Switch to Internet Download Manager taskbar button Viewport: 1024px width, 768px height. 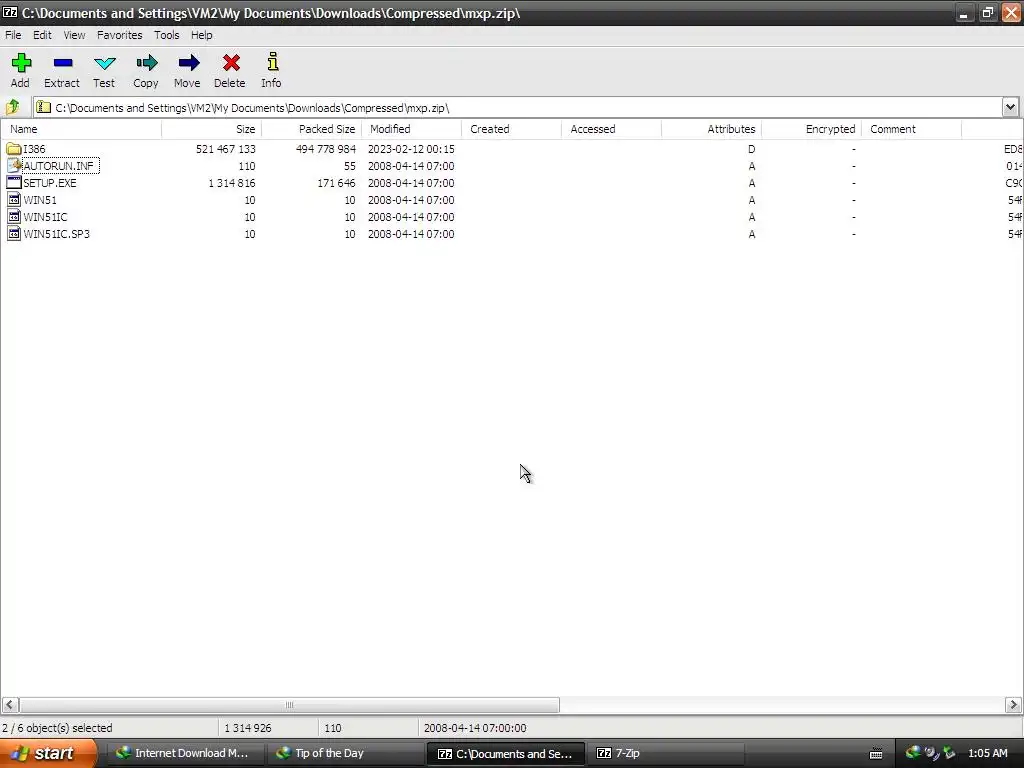click(x=185, y=753)
